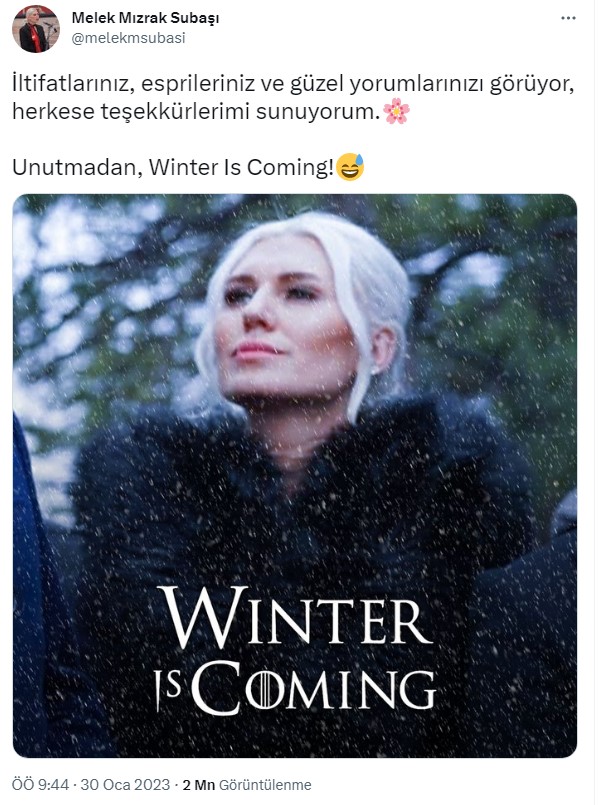Click the word WINTER in the image
This screenshot has height=805, width=600.
tap(295, 618)
